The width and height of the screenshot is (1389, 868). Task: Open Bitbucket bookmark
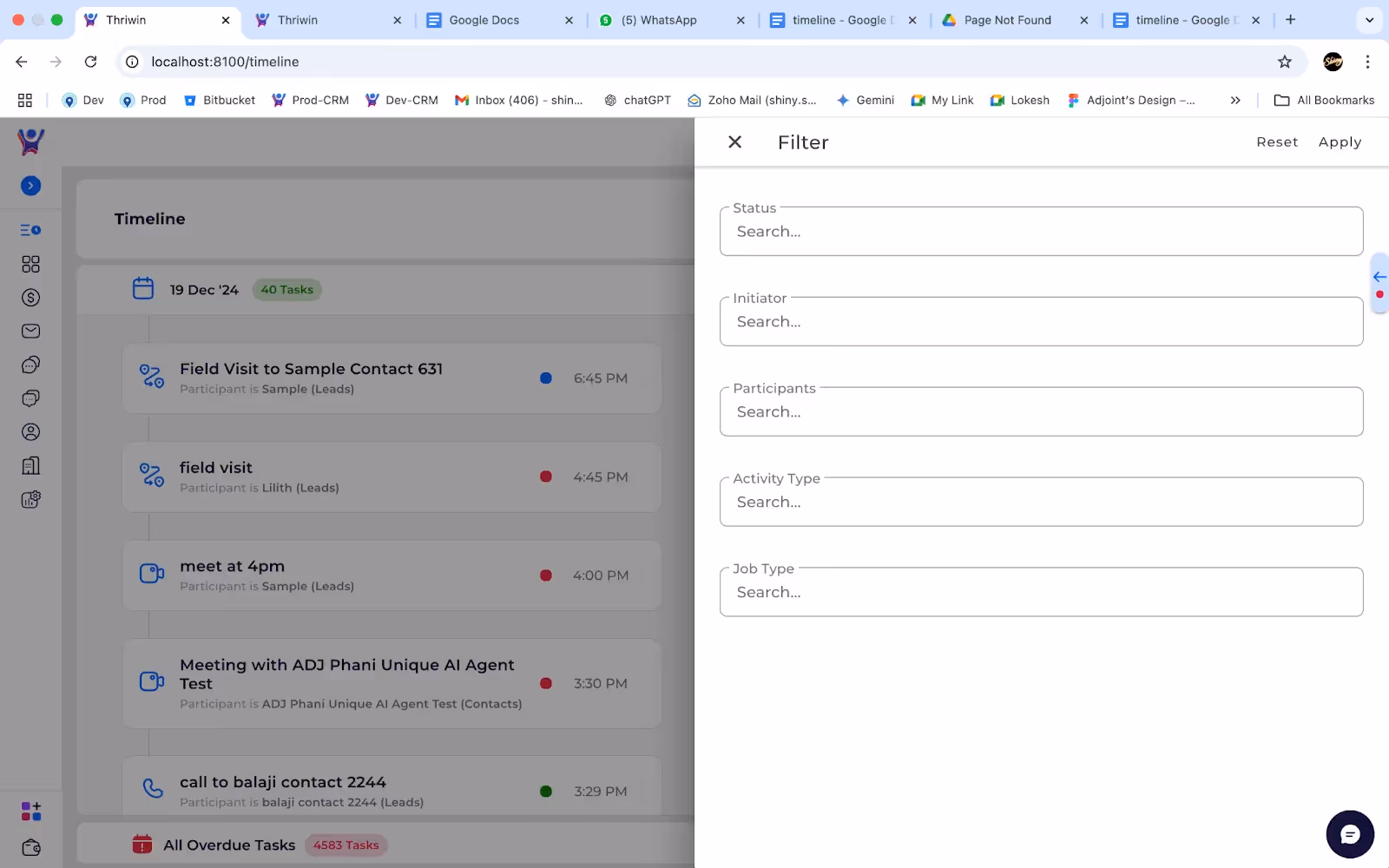(220, 100)
